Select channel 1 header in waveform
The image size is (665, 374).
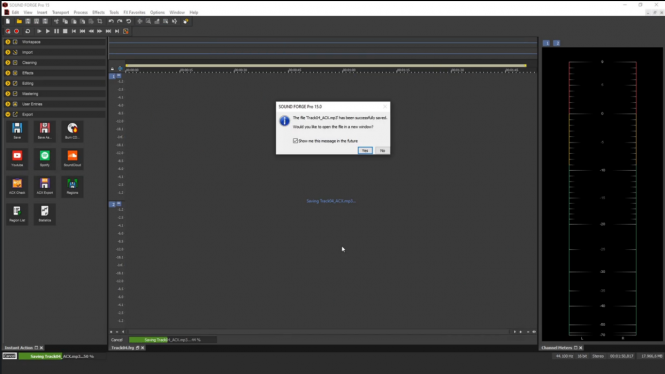pos(113,76)
